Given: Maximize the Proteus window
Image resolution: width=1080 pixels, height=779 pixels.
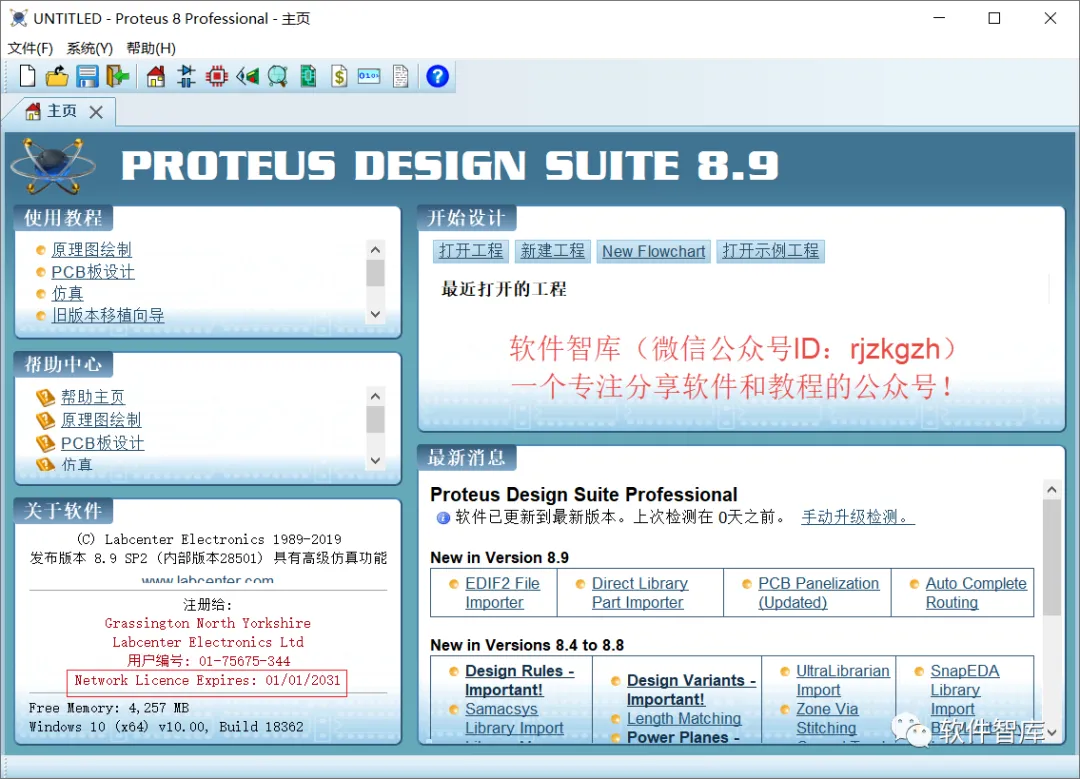Looking at the screenshot, I should pyautogui.click(x=995, y=19).
